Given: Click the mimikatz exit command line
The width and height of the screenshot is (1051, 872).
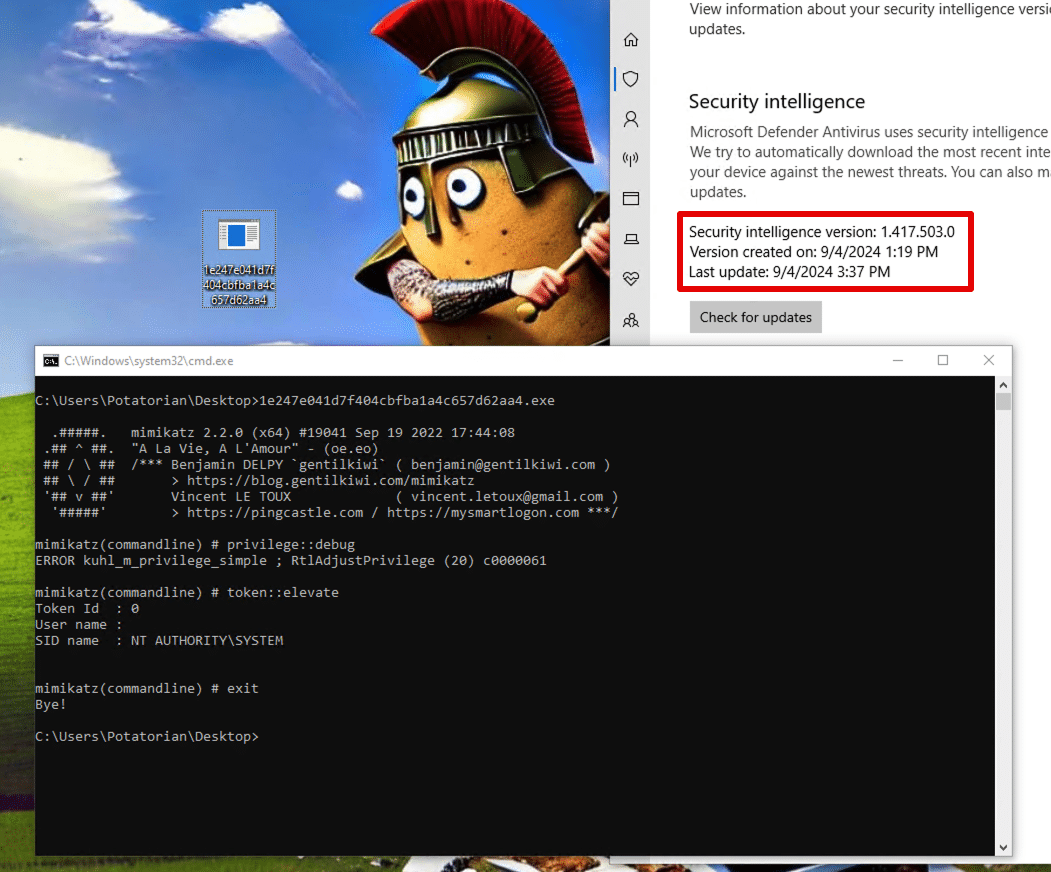Looking at the screenshot, I should point(147,688).
